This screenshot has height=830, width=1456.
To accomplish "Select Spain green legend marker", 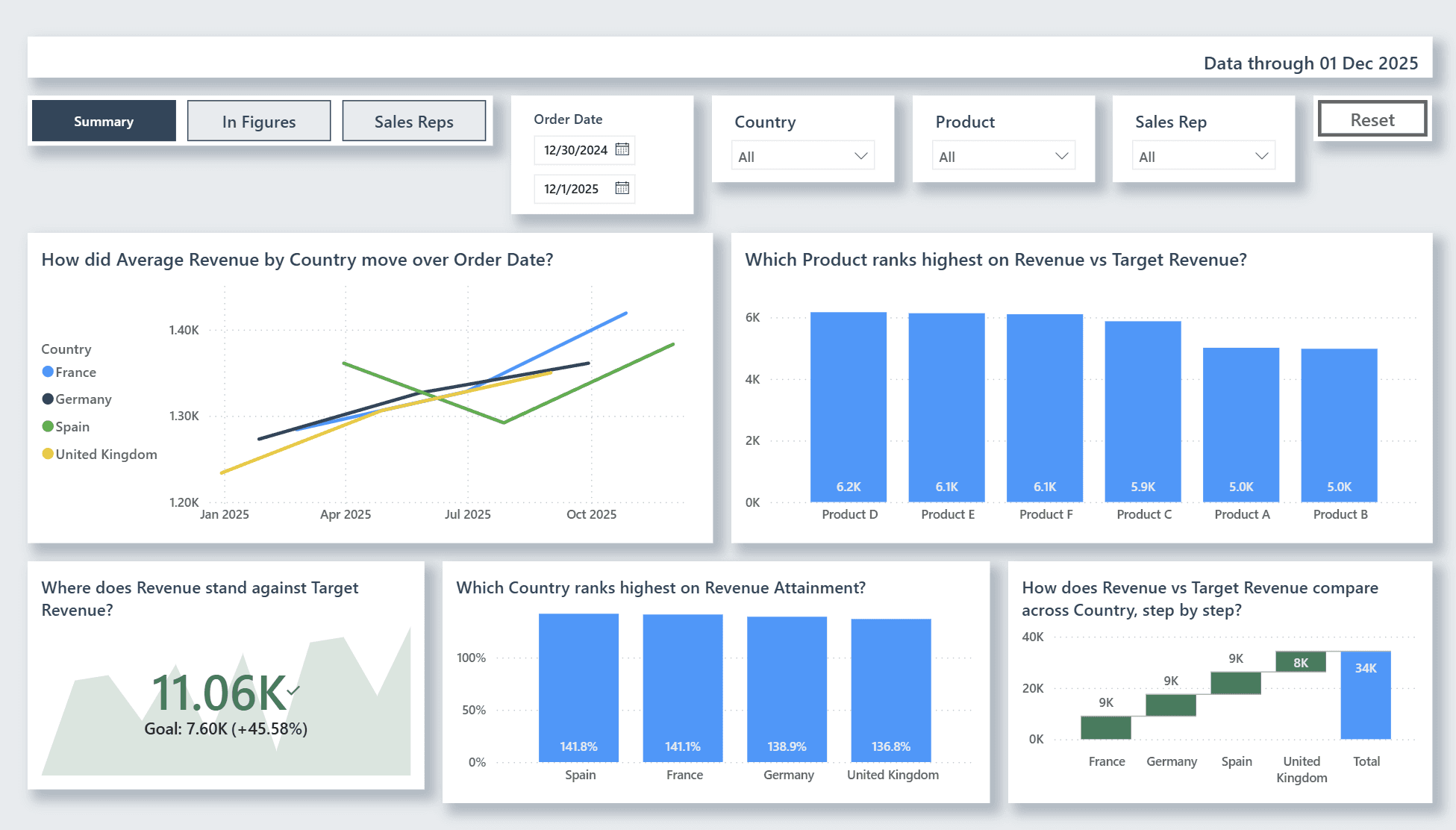I will point(48,426).
